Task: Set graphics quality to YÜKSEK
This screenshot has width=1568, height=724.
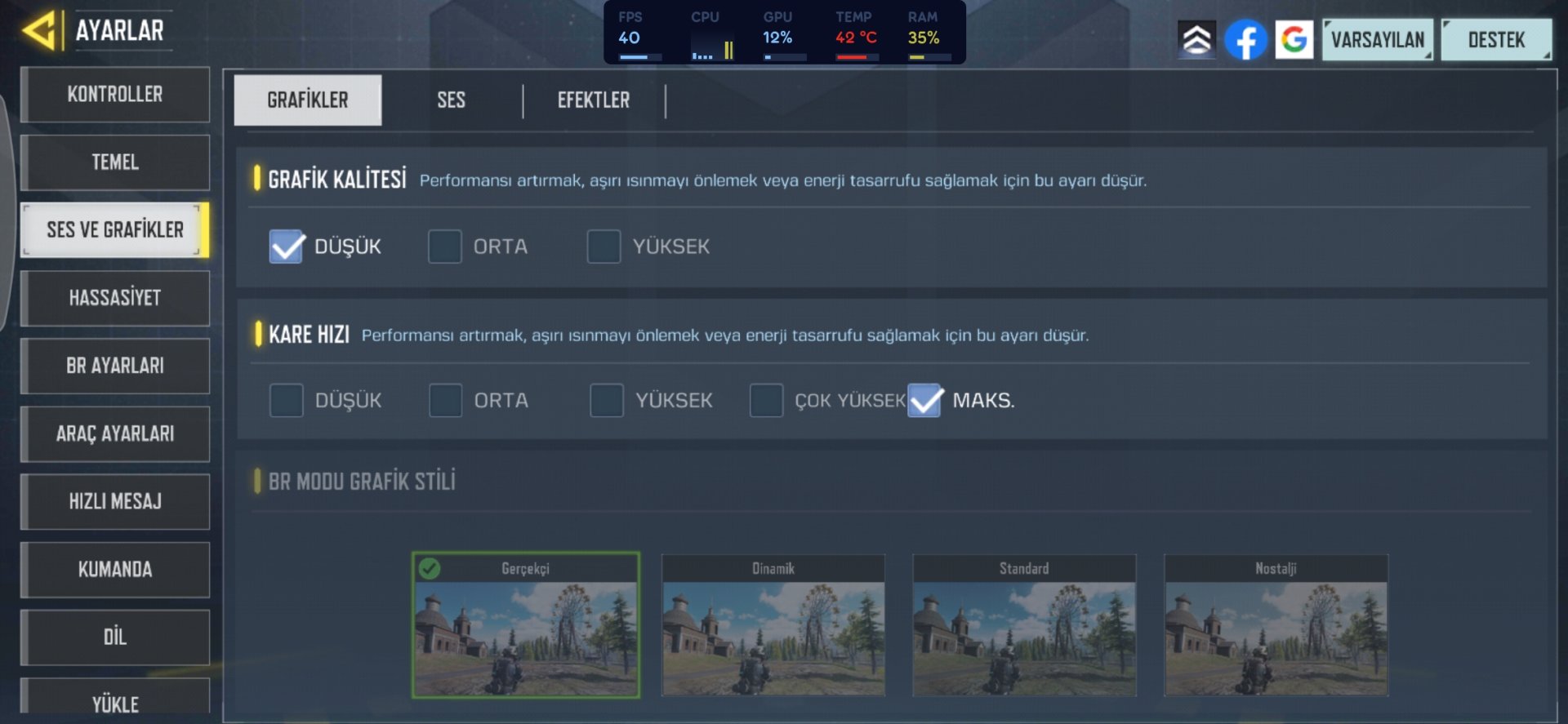Action: tap(604, 247)
